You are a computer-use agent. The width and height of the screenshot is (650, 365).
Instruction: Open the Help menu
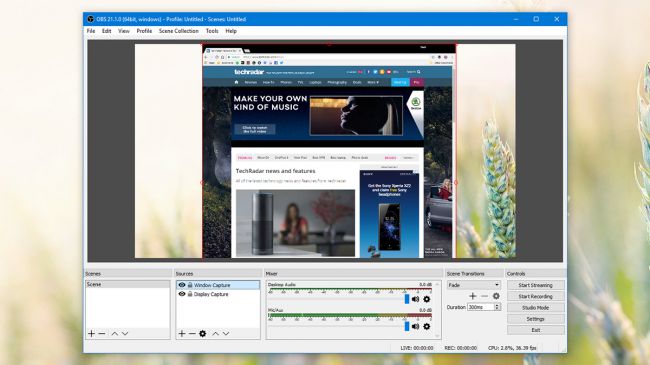coord(231,31)
